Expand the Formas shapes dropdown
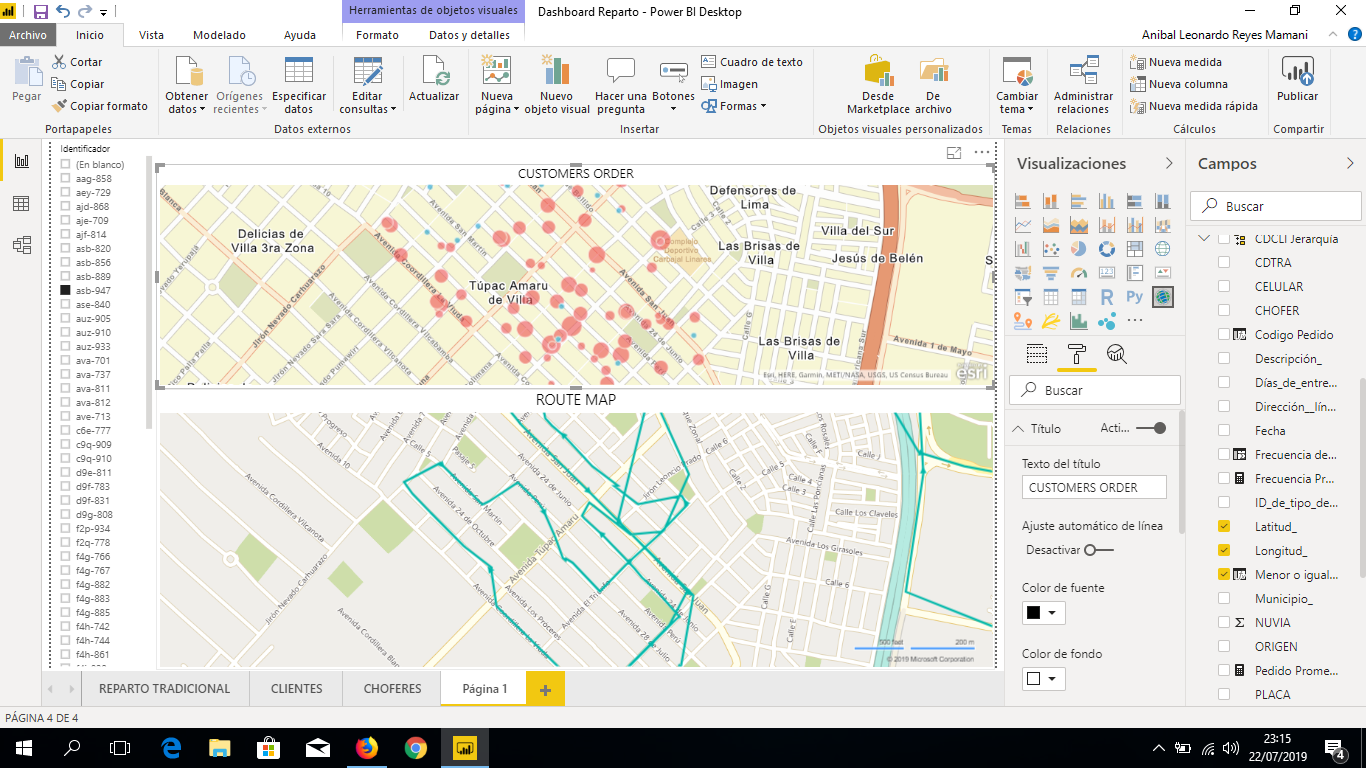This screenshot has height=768, width=1366. pyautogui.click(x=734, y=106)
